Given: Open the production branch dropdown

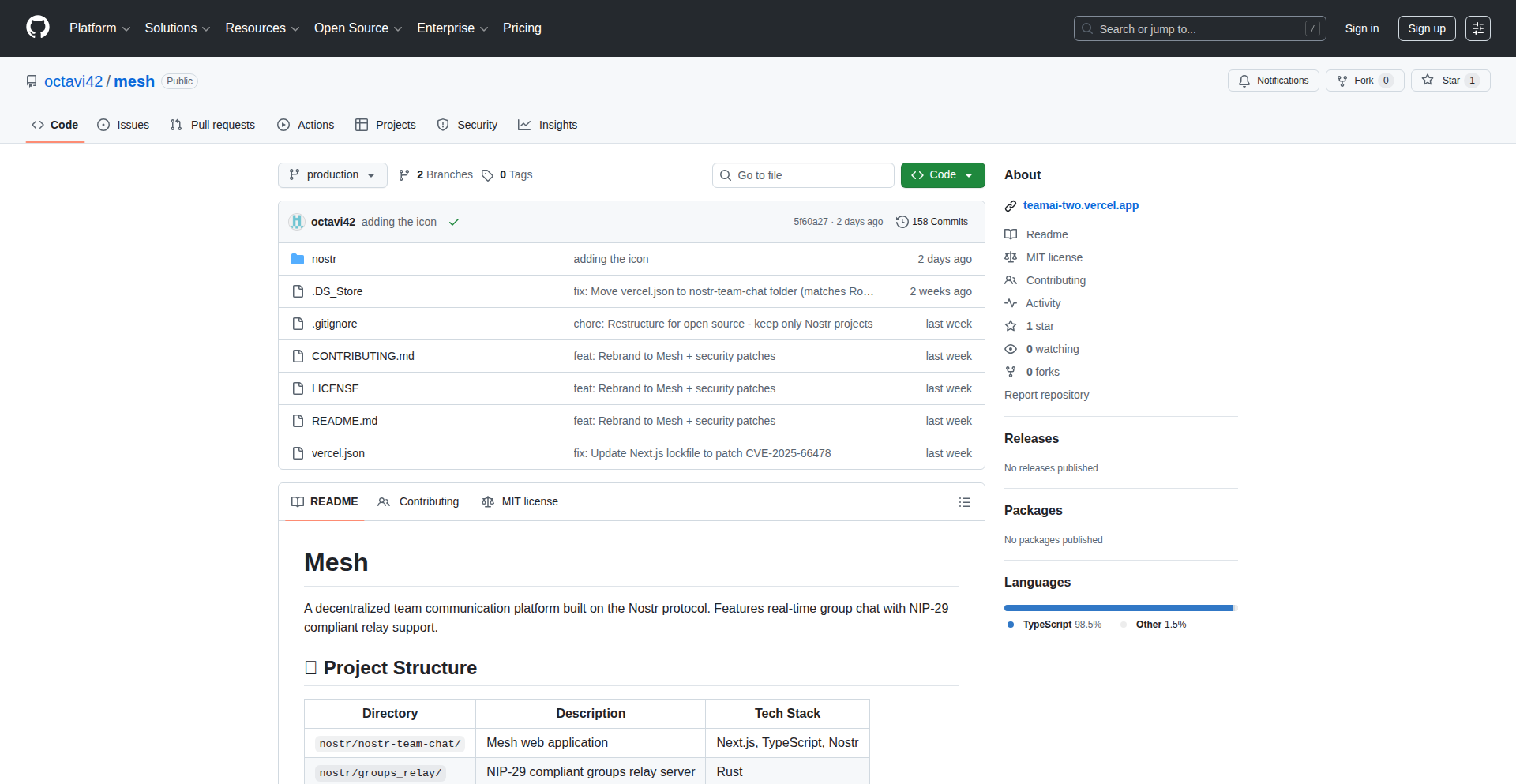Looking at the screenshot, I should (x=332, y=175).
